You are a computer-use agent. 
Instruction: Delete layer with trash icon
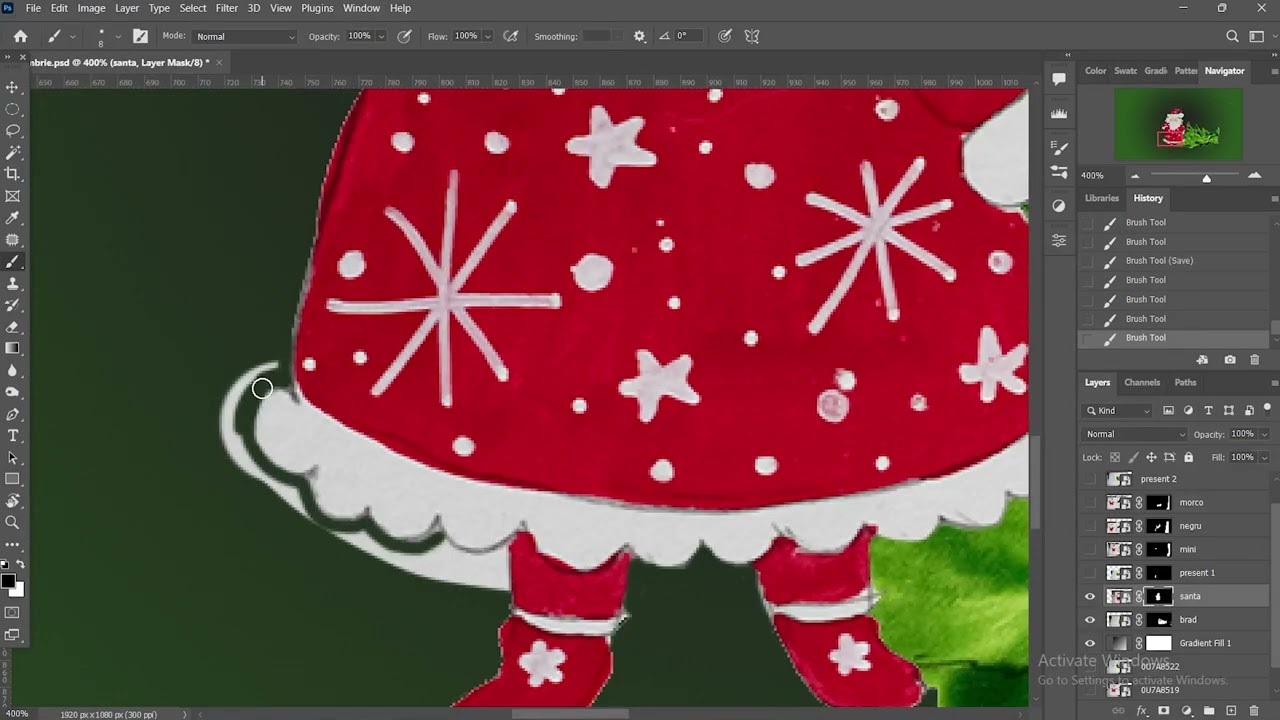coord(1254,711)
